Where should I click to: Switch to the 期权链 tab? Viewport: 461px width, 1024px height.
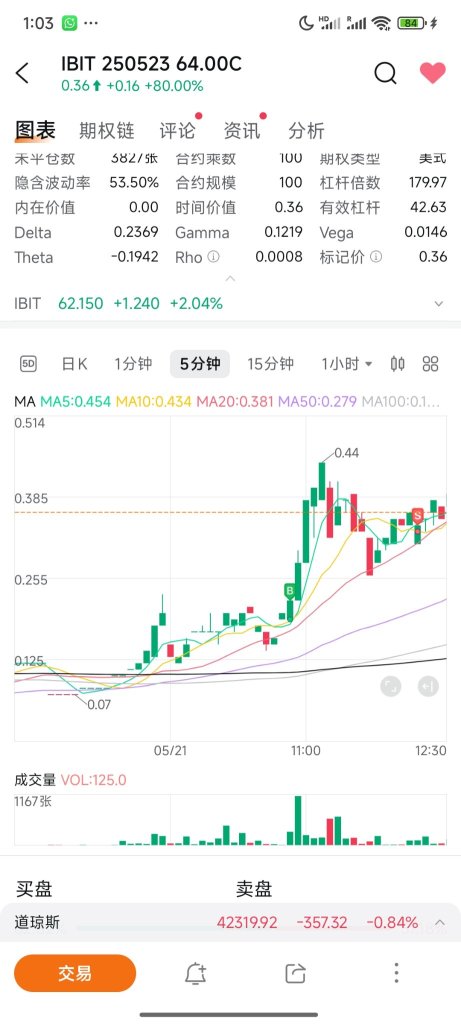click(x=106, y=131)
